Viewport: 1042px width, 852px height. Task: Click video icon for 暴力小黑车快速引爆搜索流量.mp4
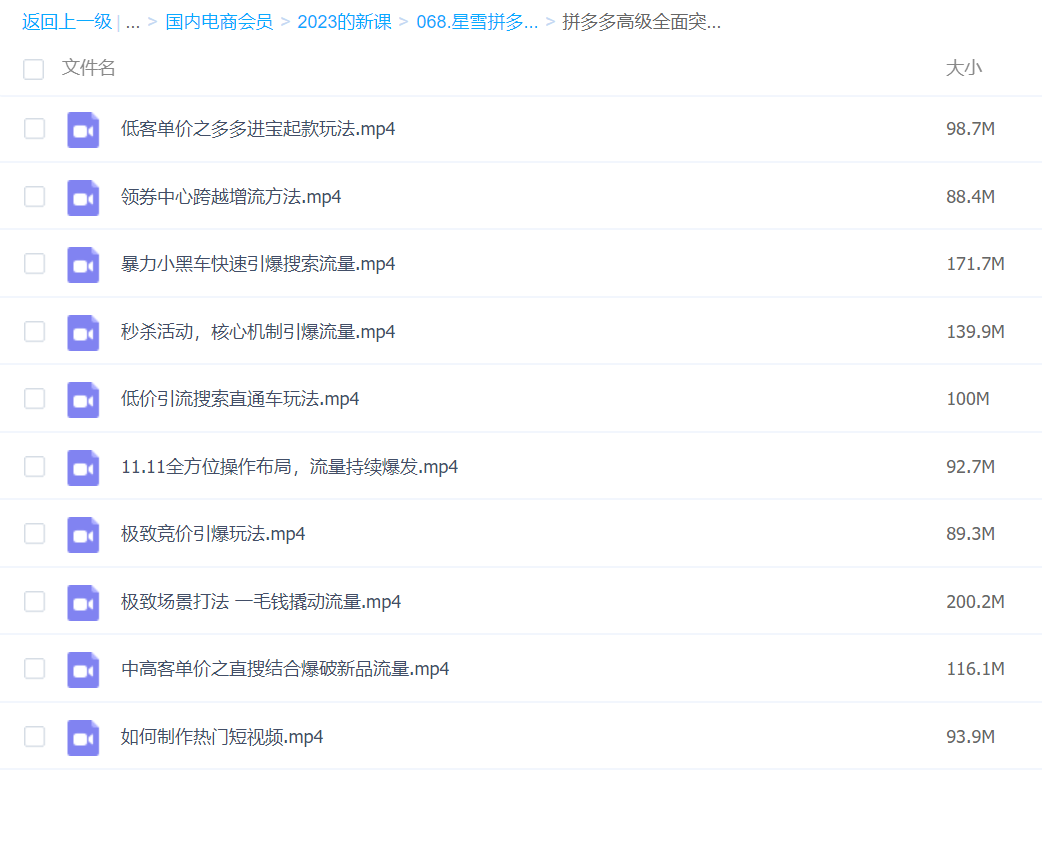coord(83,265)
